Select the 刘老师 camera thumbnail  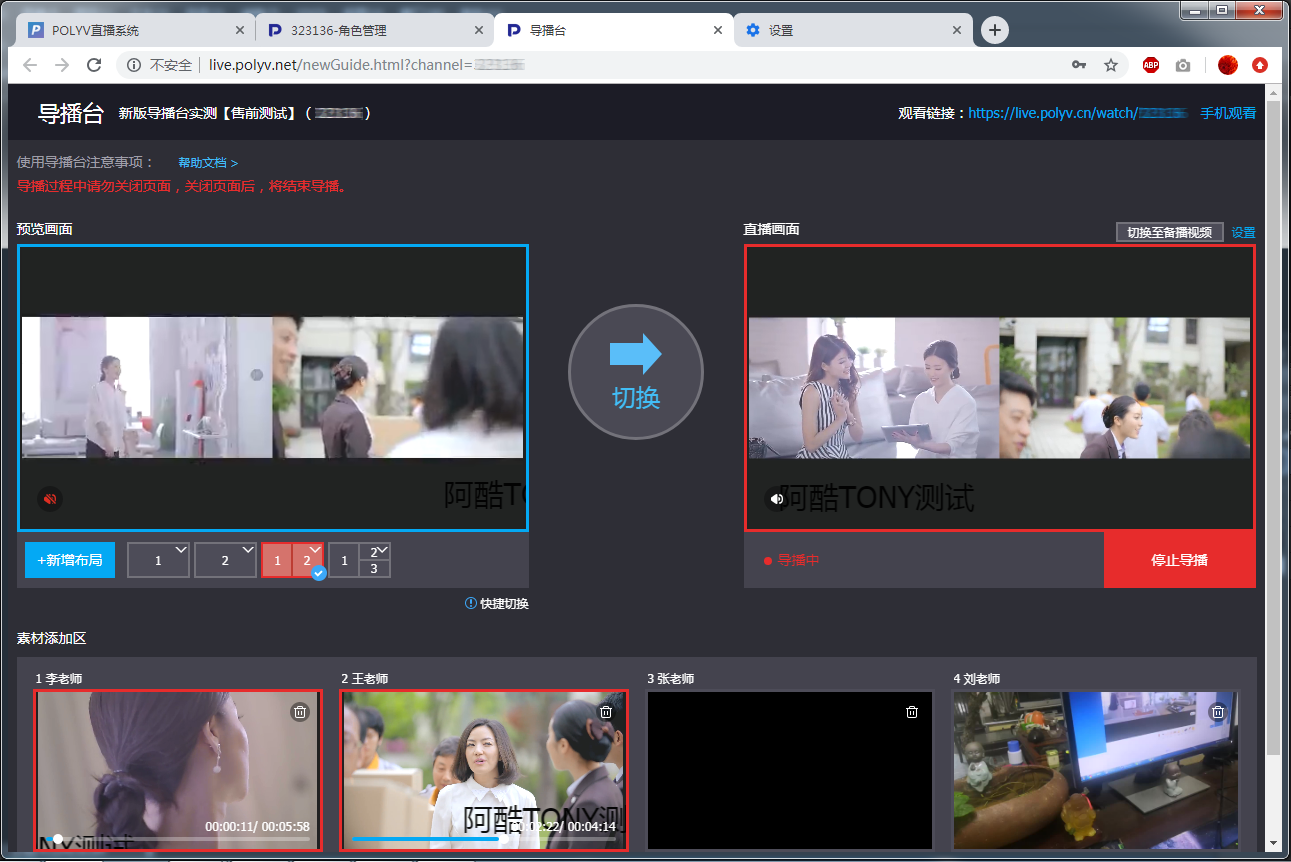pos(1095,770)
